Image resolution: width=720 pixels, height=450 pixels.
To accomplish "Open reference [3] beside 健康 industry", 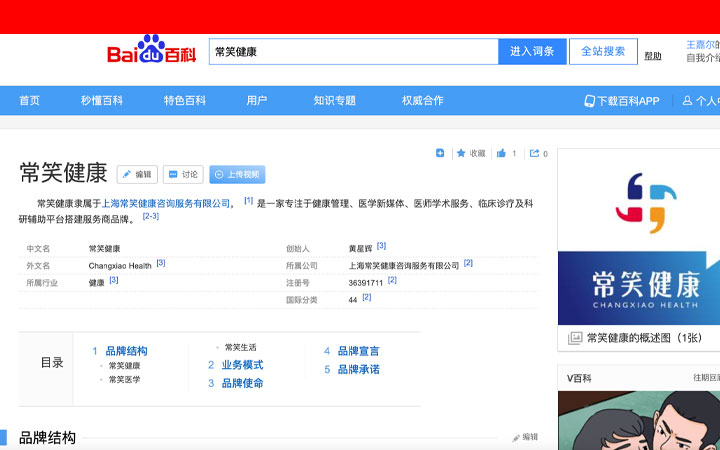I will pyautogui.click(x=114, y=280).
